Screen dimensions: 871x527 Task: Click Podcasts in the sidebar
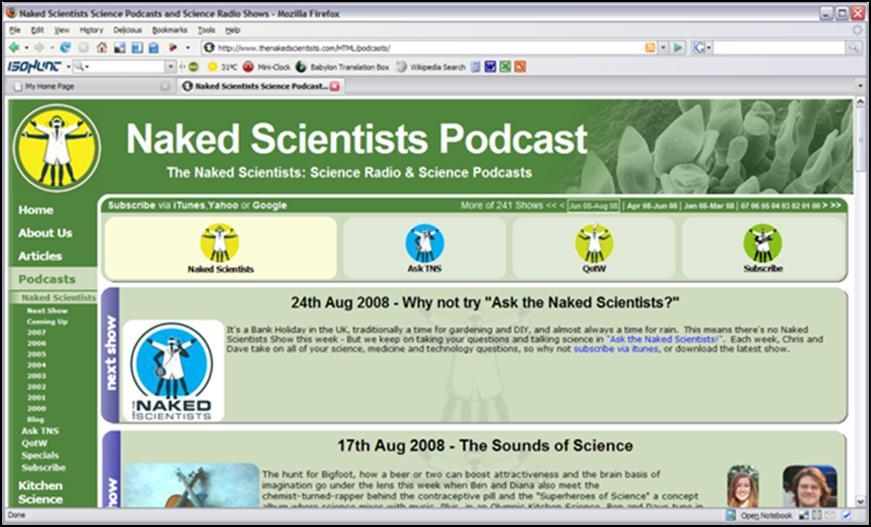coord(47,279)
